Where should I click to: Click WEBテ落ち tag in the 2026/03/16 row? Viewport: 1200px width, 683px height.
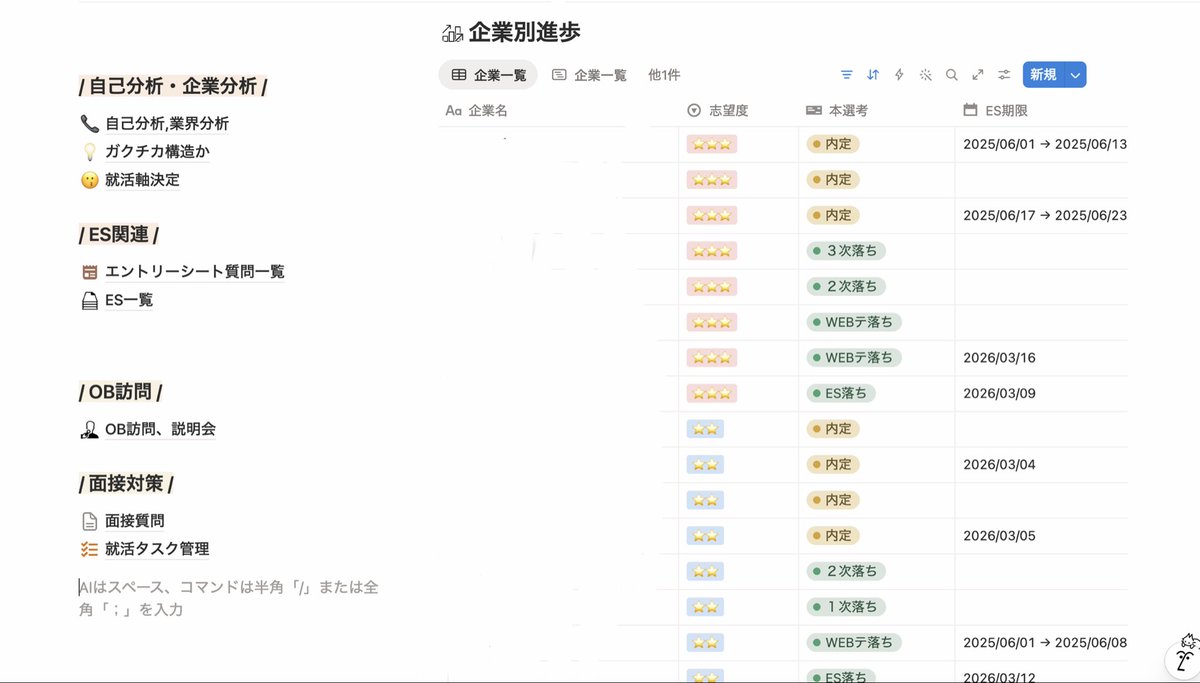tap(854, 357)
